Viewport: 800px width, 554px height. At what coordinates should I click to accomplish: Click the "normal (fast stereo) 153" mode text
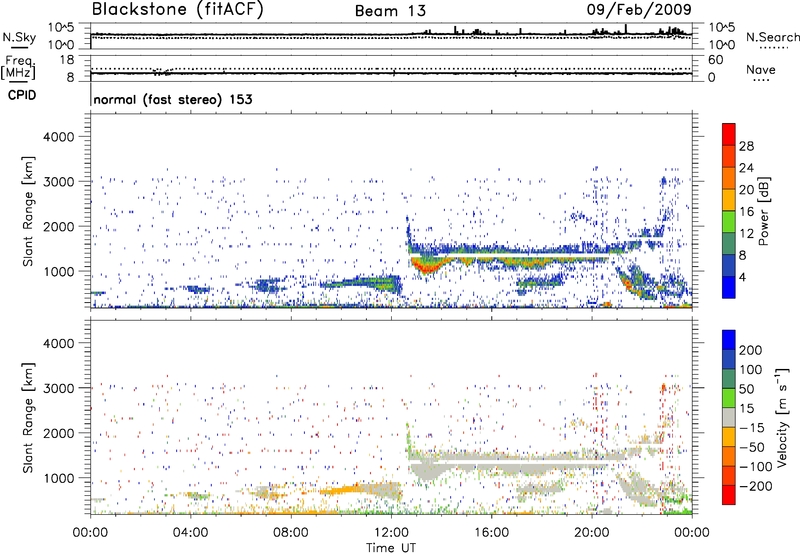[x=173, y=99]
